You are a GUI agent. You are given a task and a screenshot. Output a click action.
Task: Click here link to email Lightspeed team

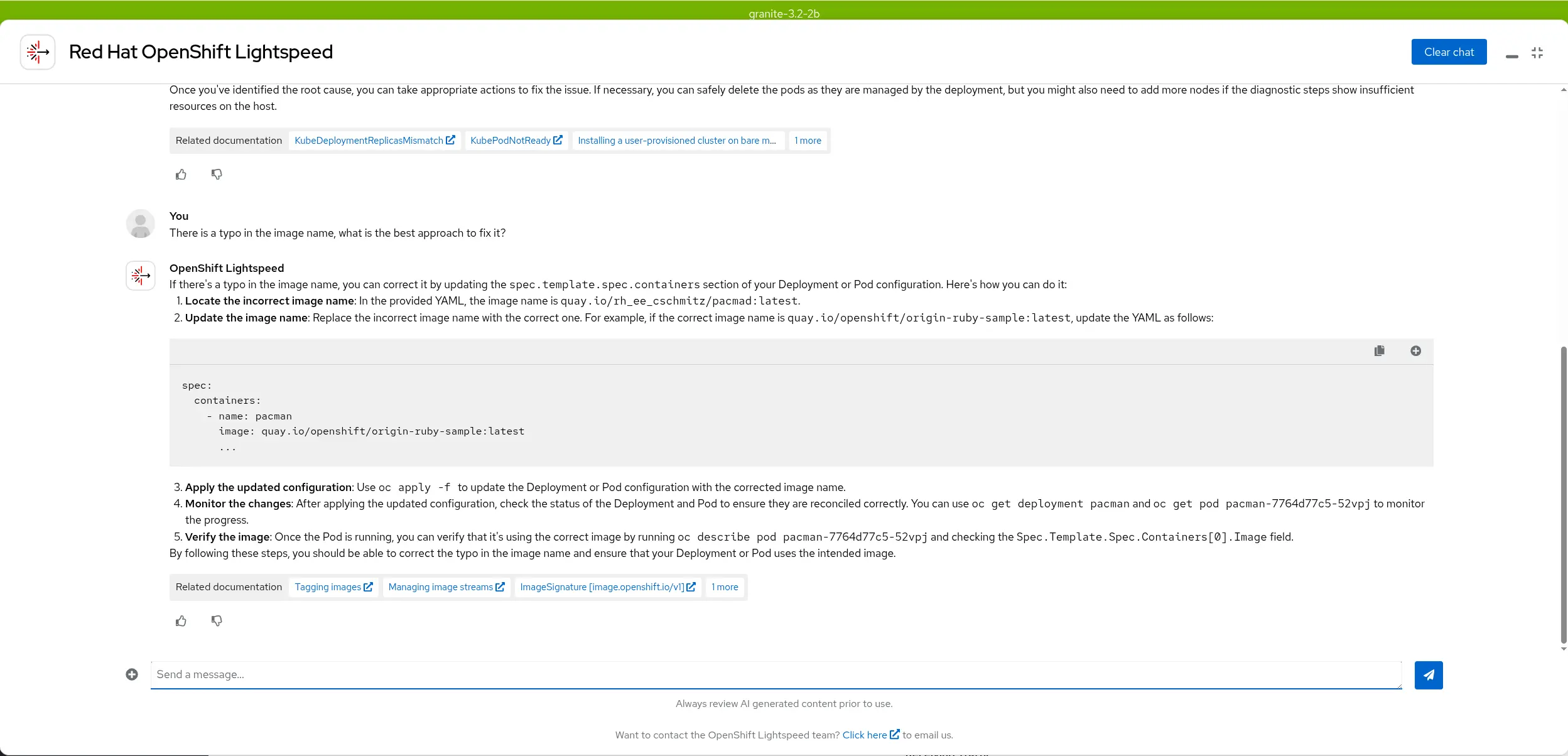[871, 735]
